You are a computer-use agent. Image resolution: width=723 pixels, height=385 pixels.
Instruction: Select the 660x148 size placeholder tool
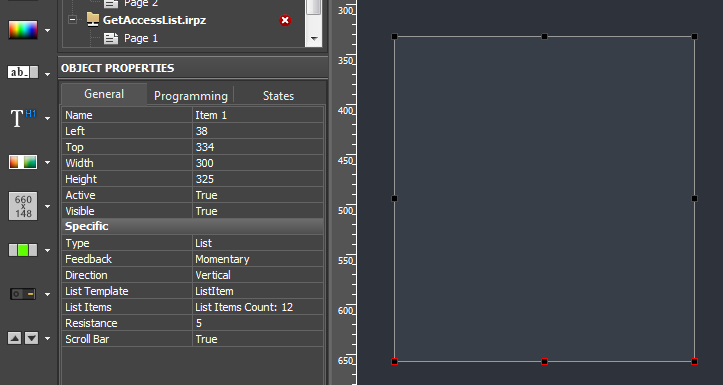pyautogui.click(x=23, y=206)
